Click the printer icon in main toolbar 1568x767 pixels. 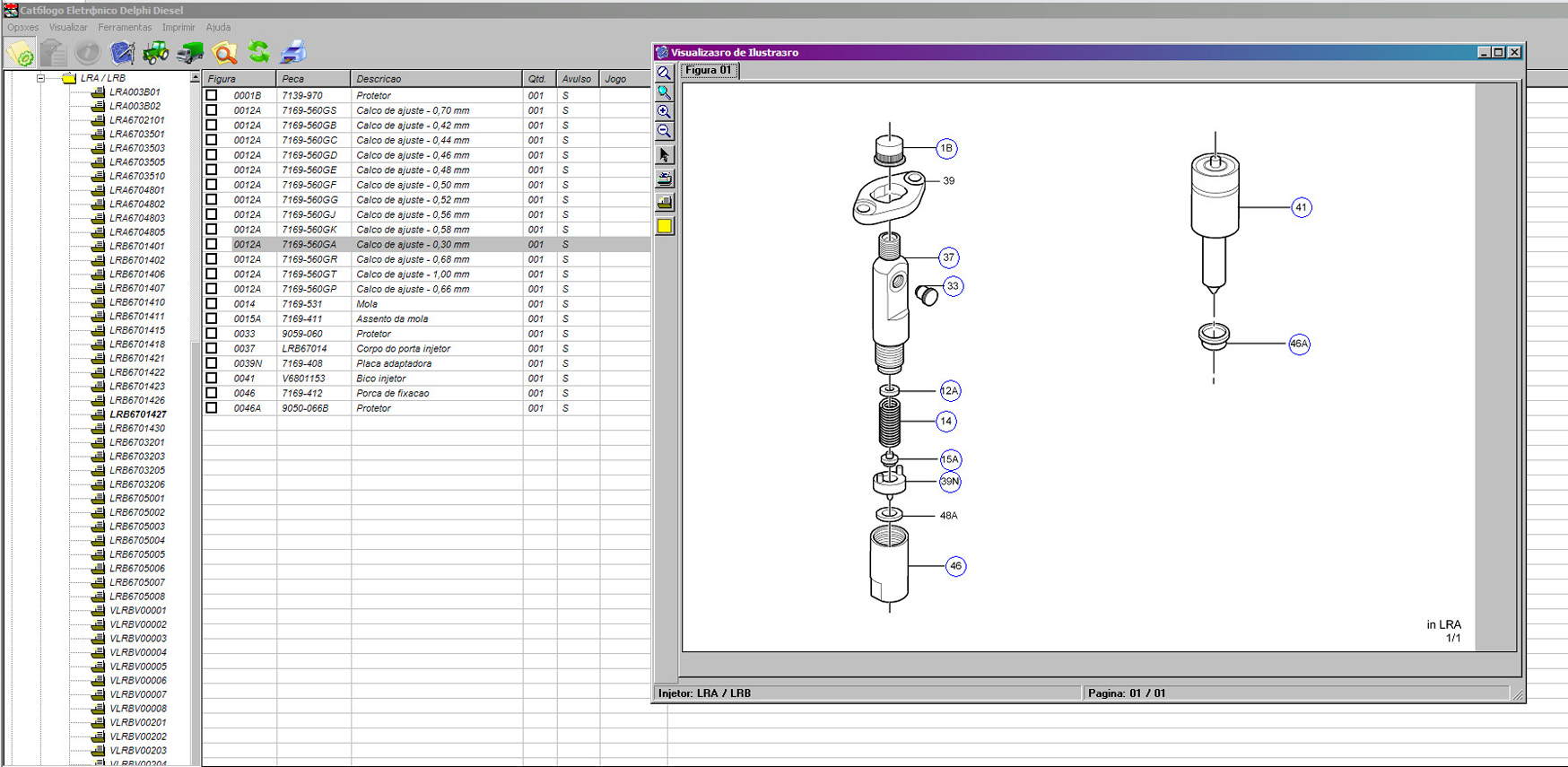pyautogui.click(x=292, y=53)
